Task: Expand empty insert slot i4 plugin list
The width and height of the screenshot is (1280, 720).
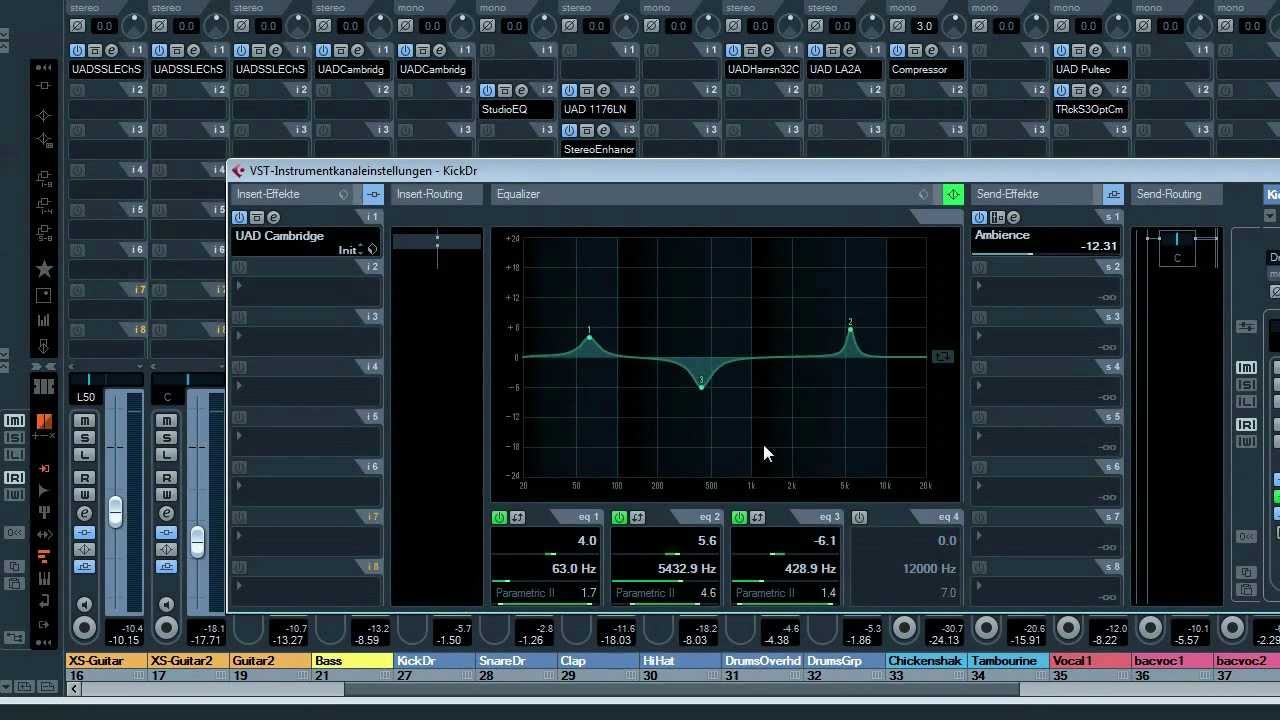Action: click(238, 386)
